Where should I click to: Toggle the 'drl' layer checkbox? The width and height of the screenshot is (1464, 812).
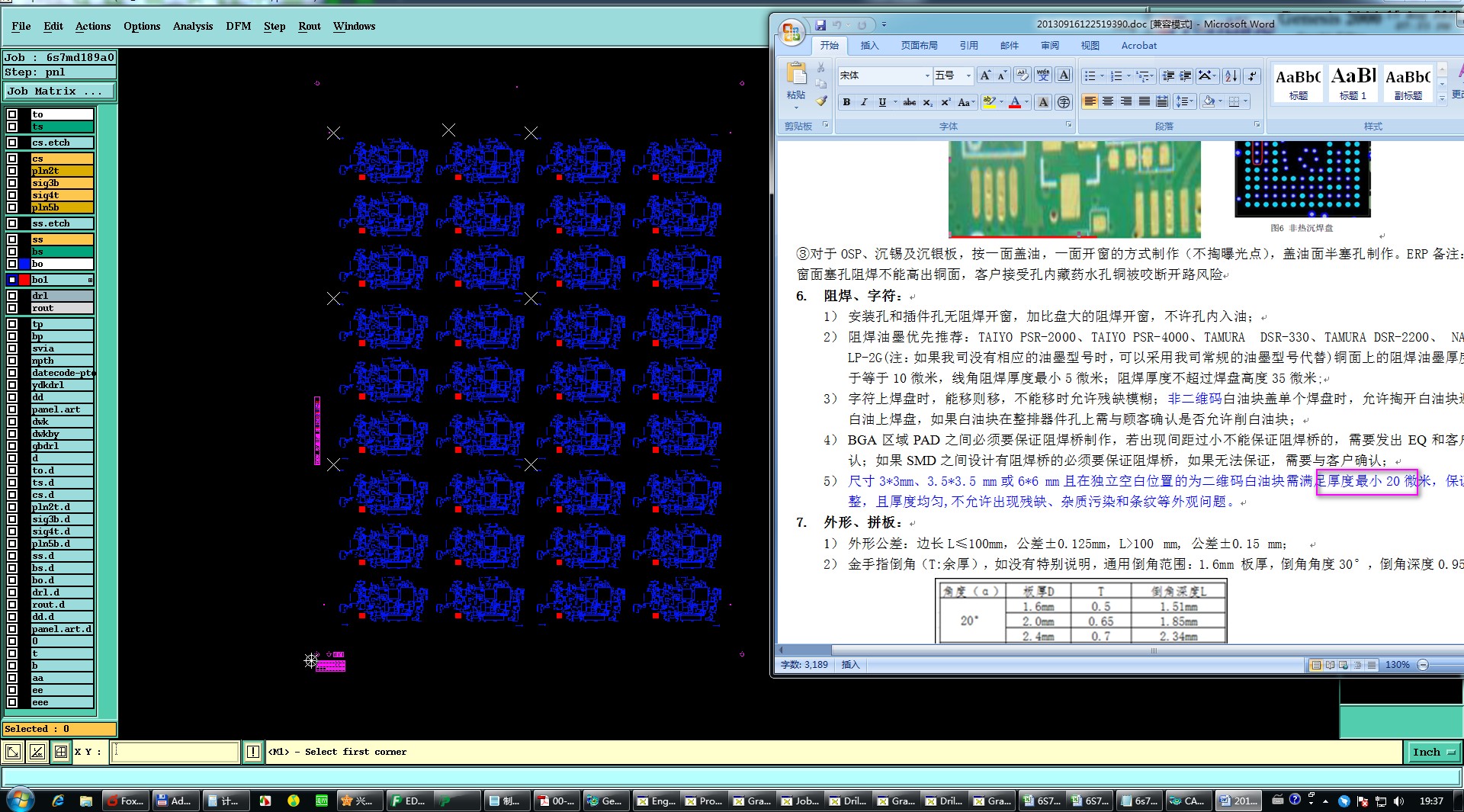click(x=12, y=296)
